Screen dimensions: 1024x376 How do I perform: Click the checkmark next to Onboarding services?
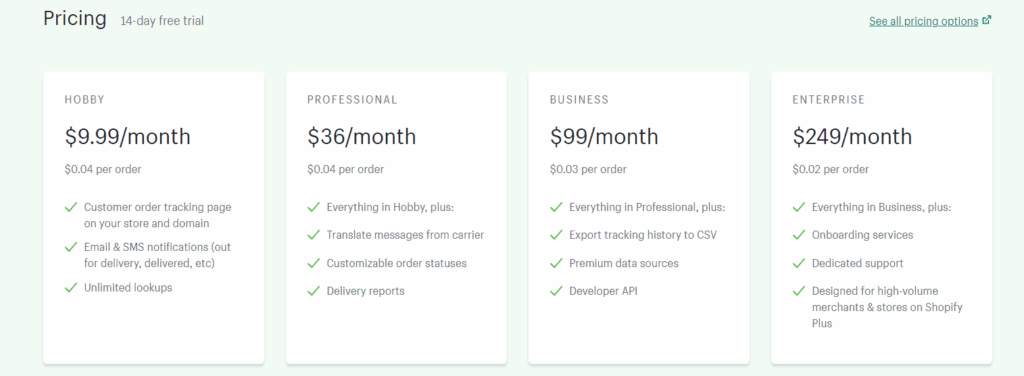[799, 235]
